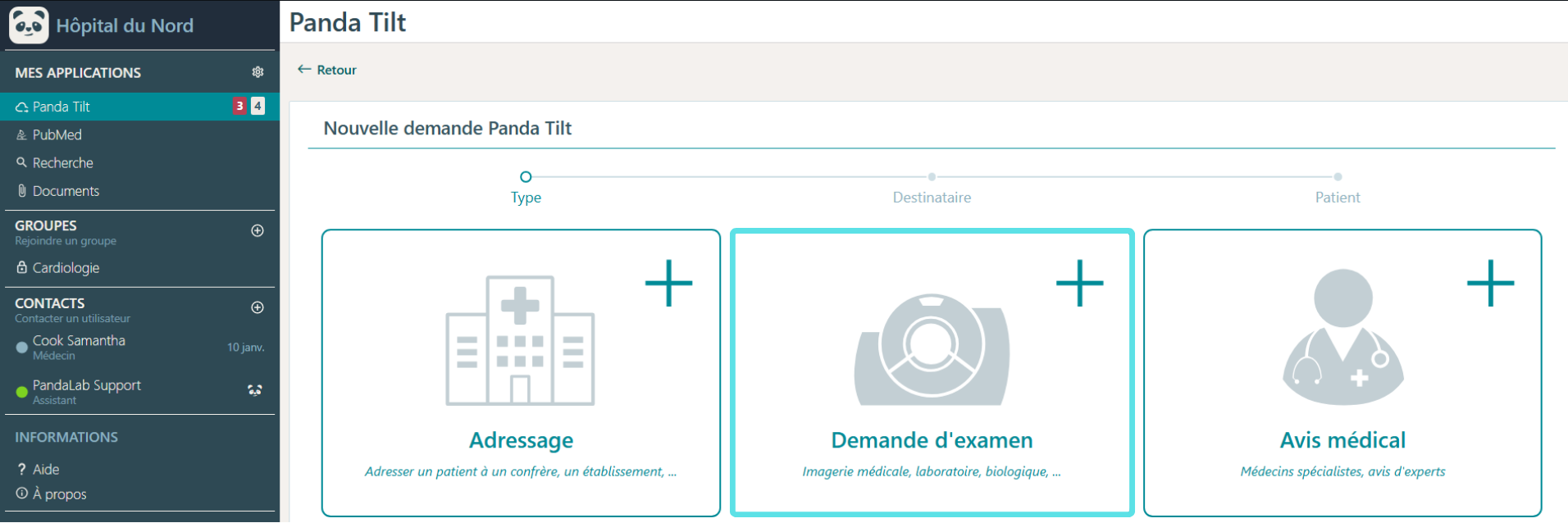Image resolution: width=1568 pixels, height=523 pixels.
Task: Click the Patient step label
Action: click(x=1338, y=198)
